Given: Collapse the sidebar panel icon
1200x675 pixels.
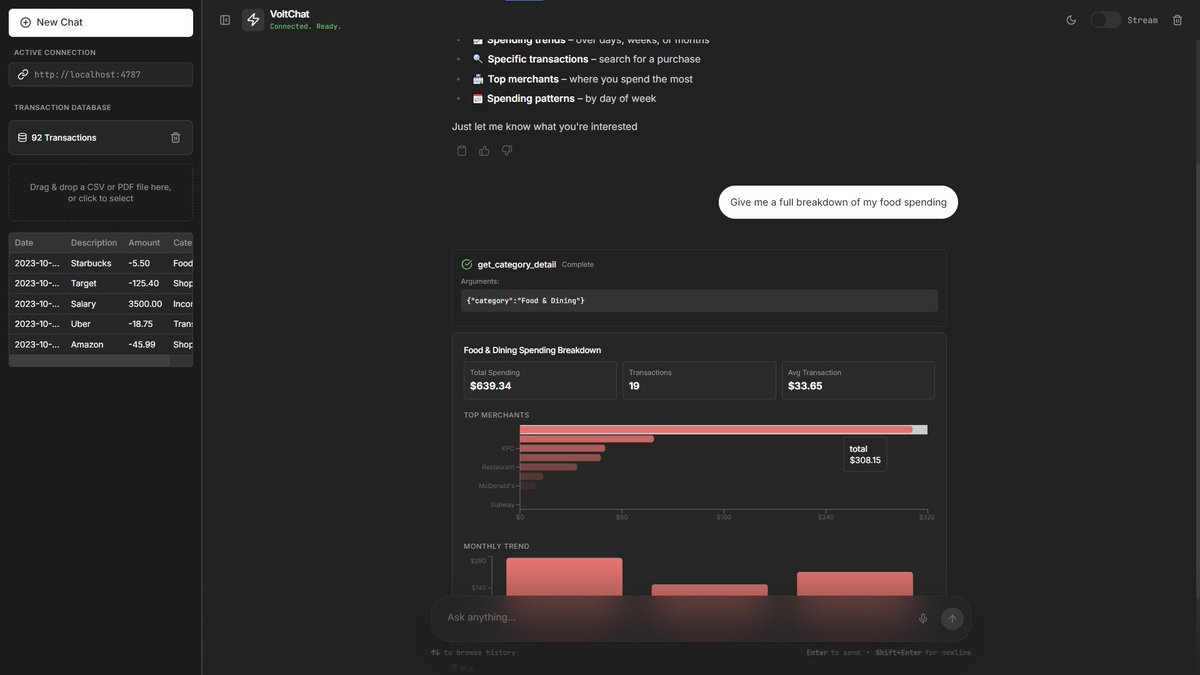Looking at the screenshot, I should pos(225,20).
